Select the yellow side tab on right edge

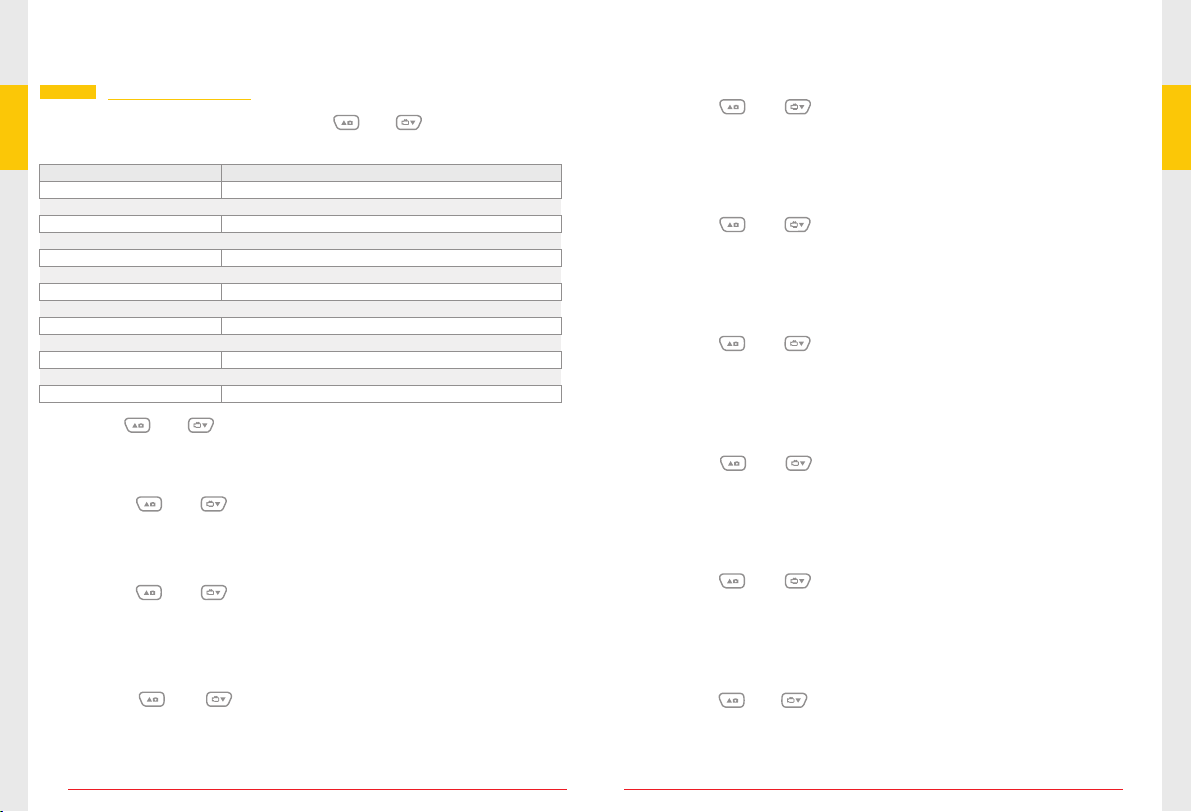1177,128
